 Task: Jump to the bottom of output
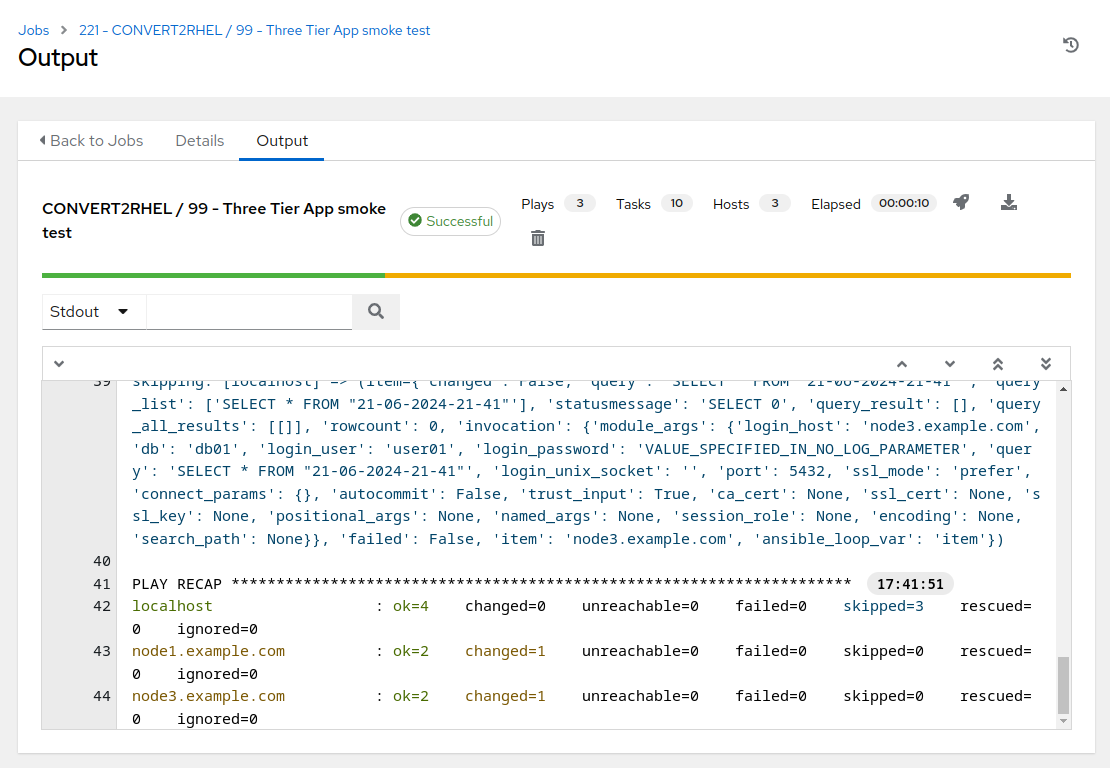coord(1046,364)
